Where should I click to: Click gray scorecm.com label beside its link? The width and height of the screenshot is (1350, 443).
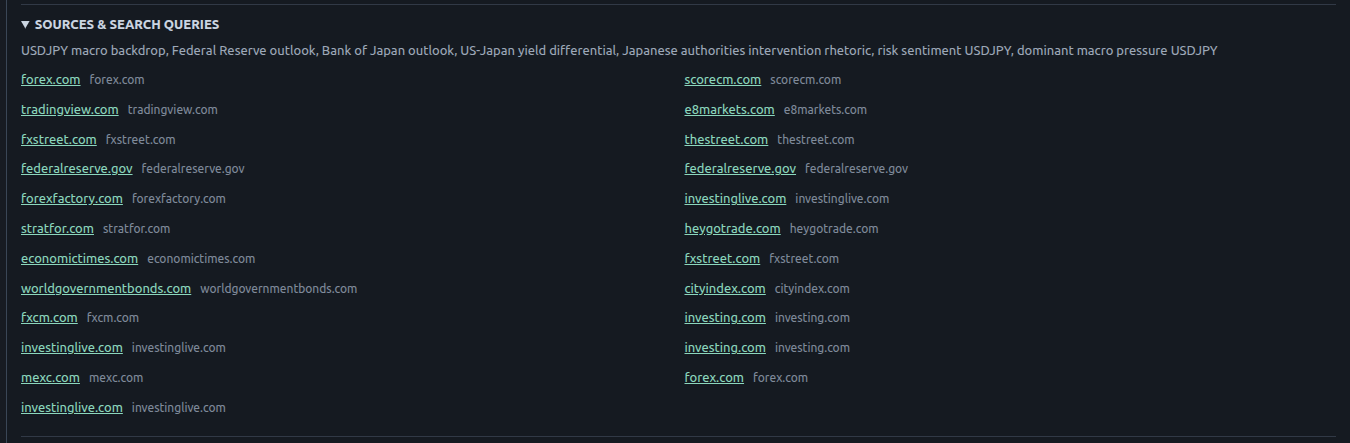pos(806,79)
